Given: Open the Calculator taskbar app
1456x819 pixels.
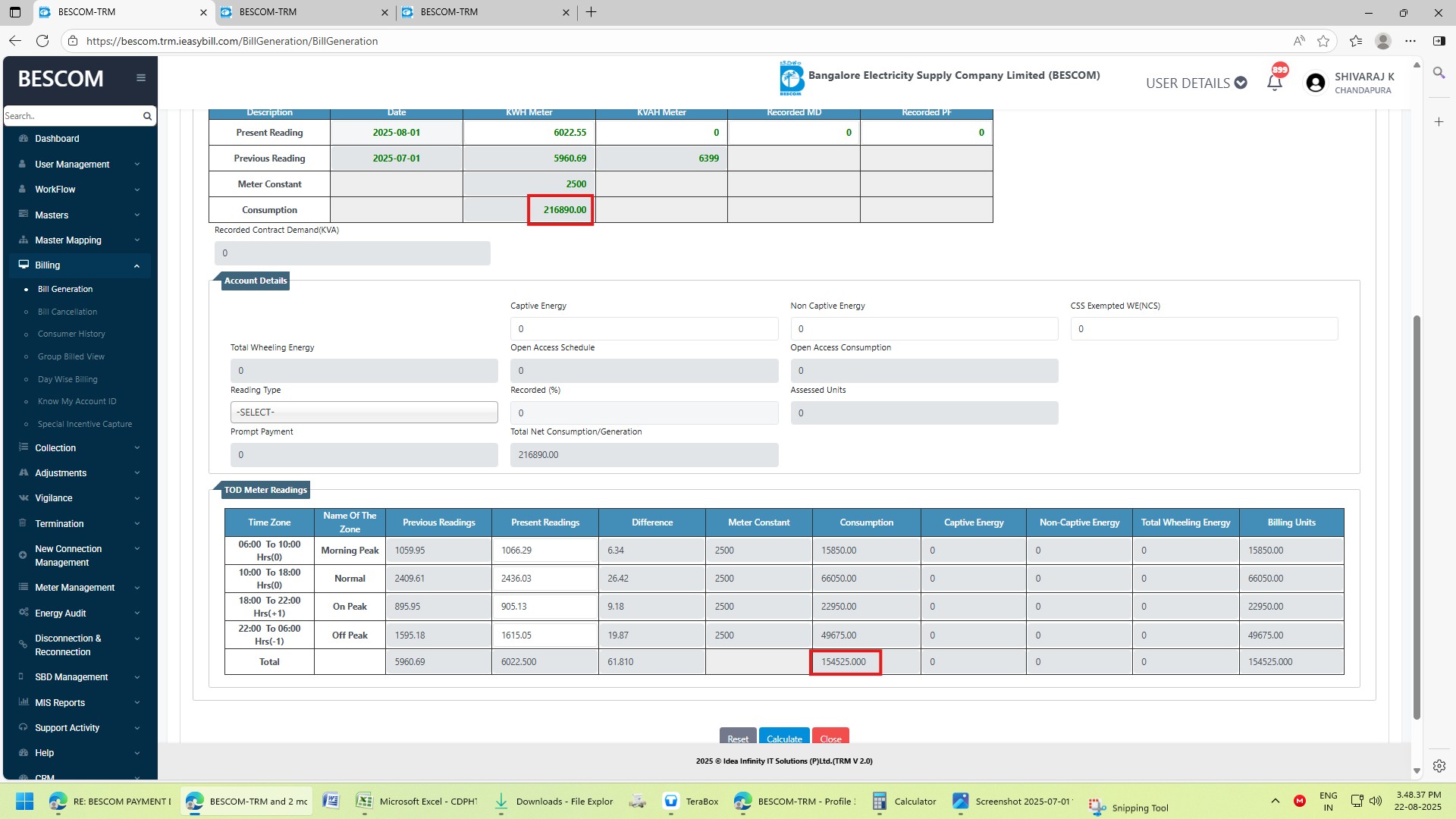Looking at the screenshot, I should pyautogui.click(x=905, y=802).
